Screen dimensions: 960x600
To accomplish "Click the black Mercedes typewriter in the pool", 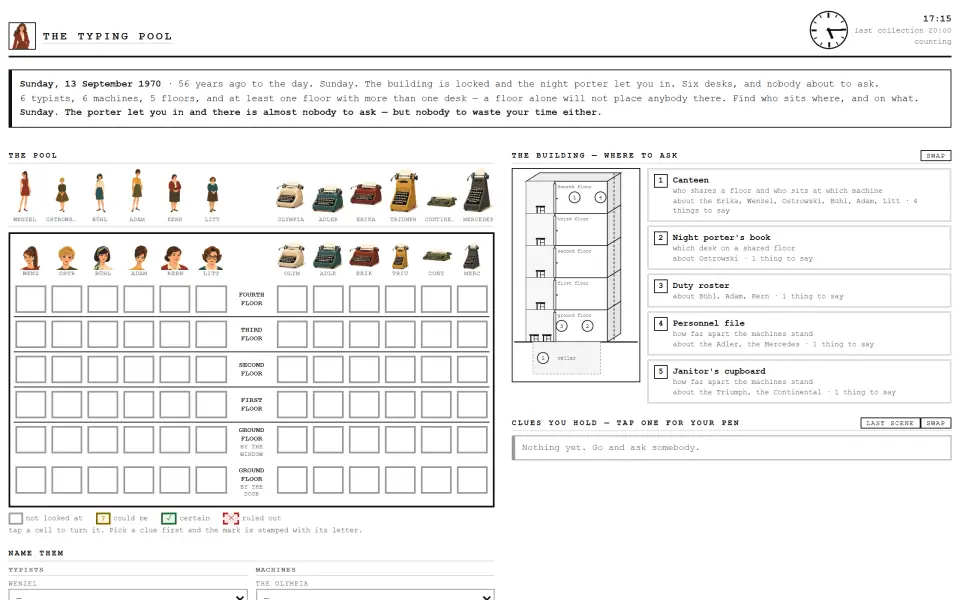I will (478, 192).
